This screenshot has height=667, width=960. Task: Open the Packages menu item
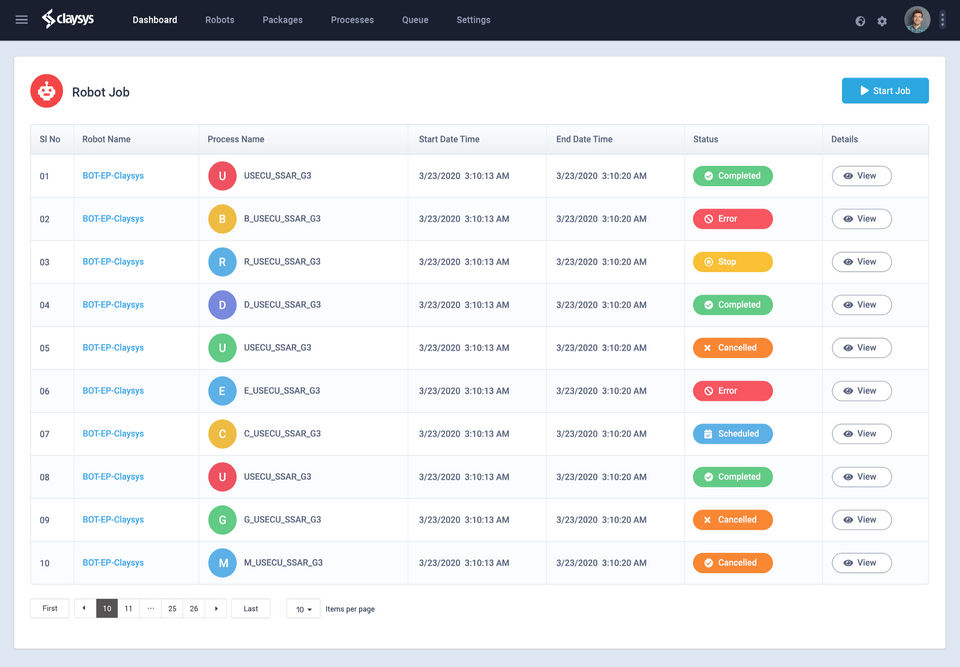[282, 20]
